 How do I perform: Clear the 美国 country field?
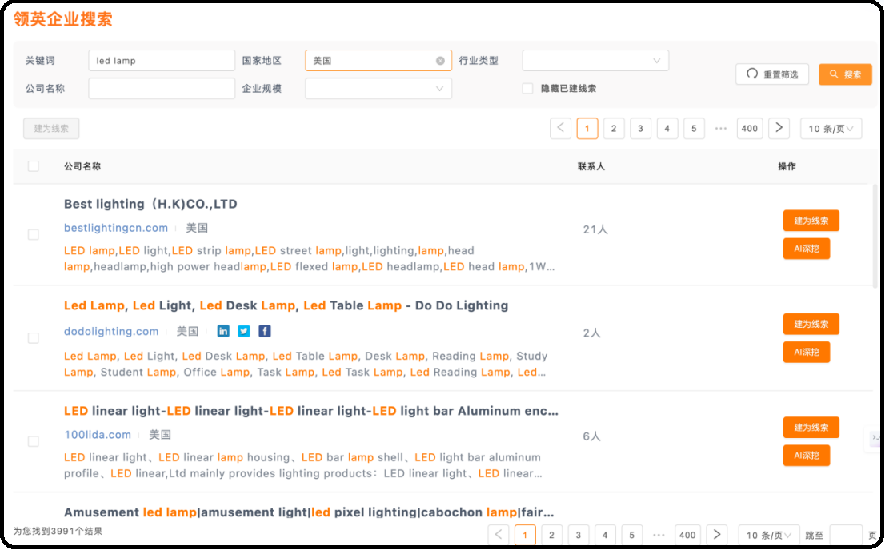coord(440,61)
